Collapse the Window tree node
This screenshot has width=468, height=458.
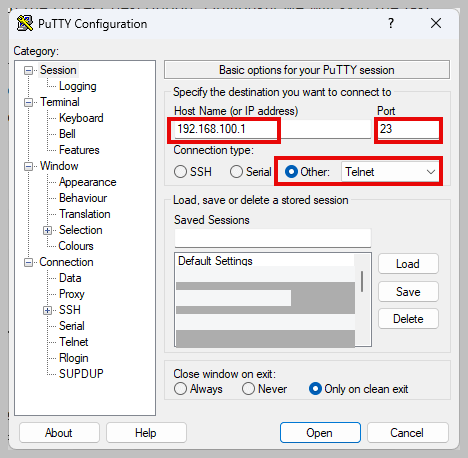click(x=29, y=166)
